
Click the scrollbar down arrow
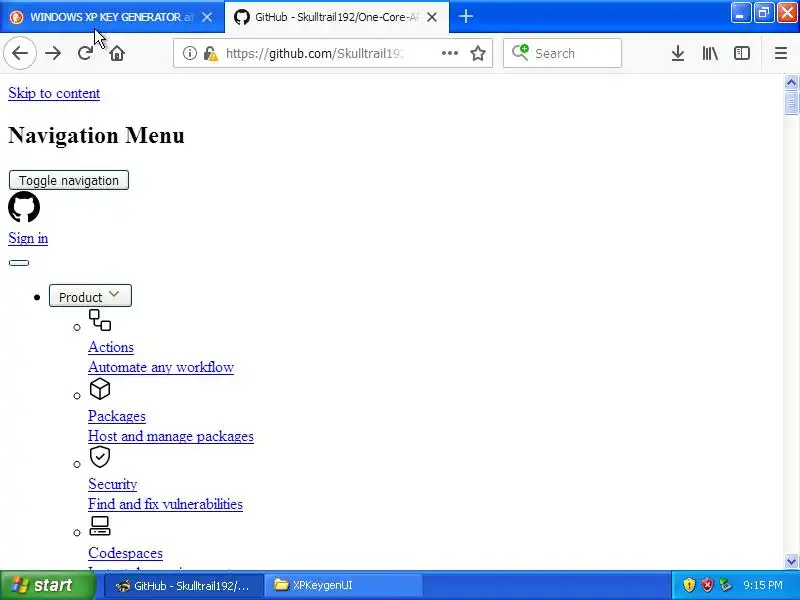pos(791,561)
